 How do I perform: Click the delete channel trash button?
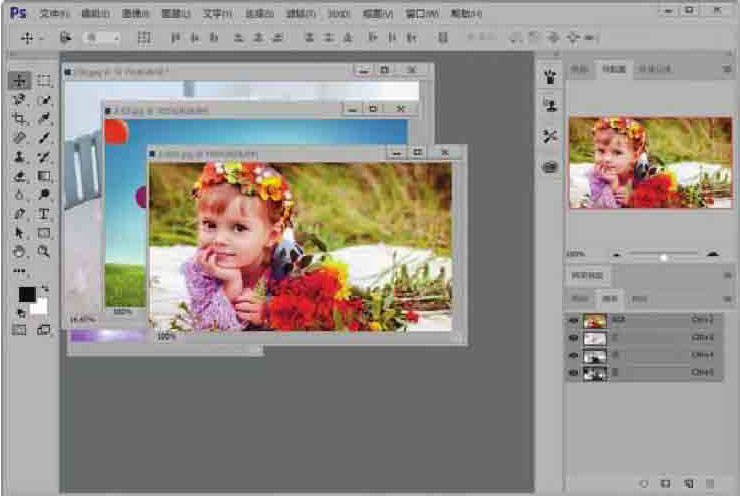pyautogui.click(x=711, y=483)
